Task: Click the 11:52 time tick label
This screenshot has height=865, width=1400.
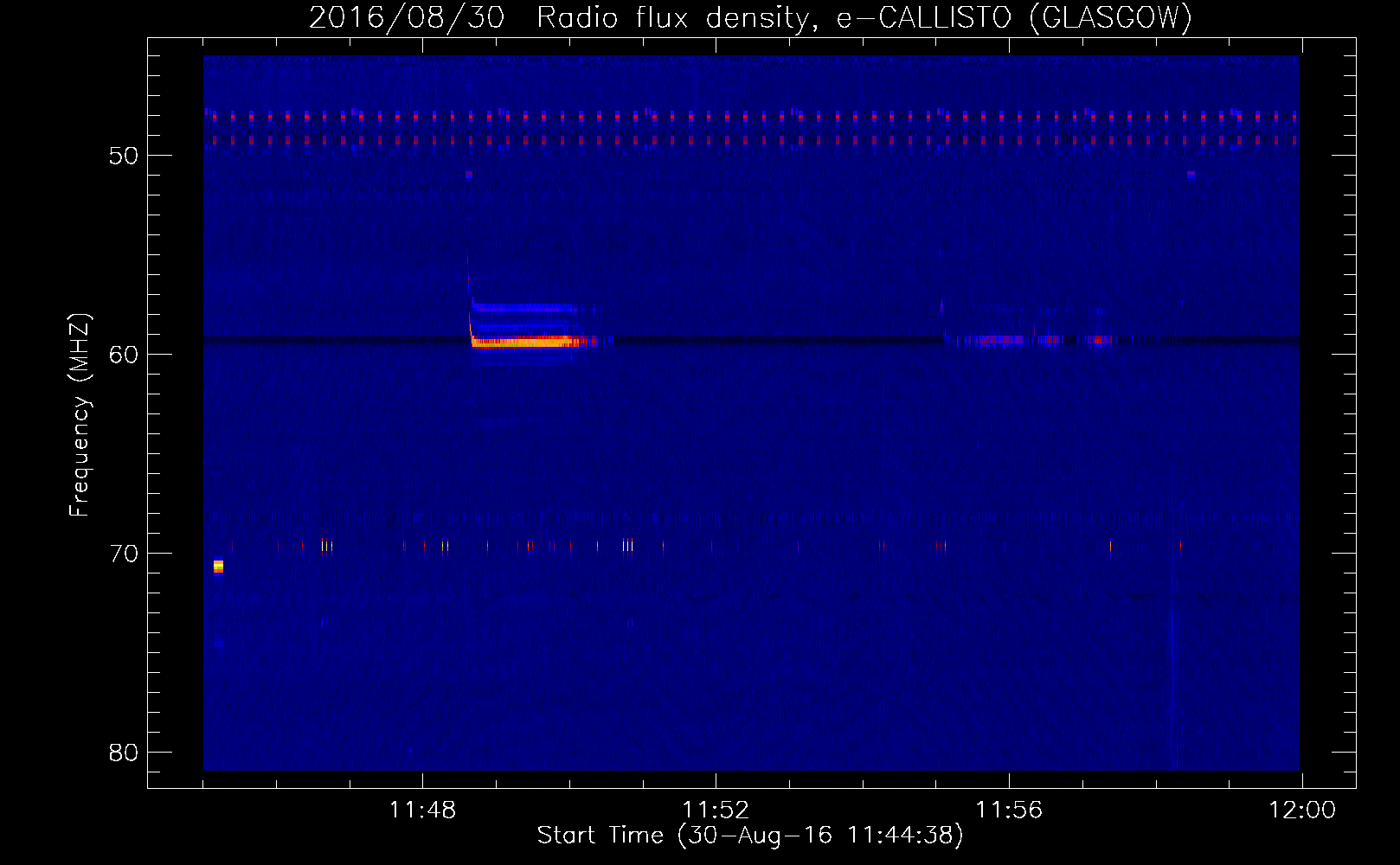Action: (716, 811)
